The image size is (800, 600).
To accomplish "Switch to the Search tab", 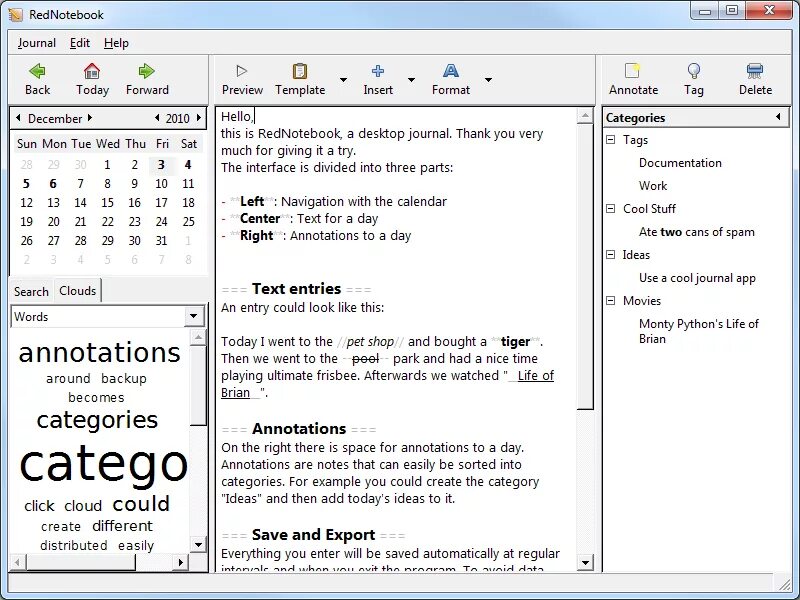I will [x=31, y=291].
